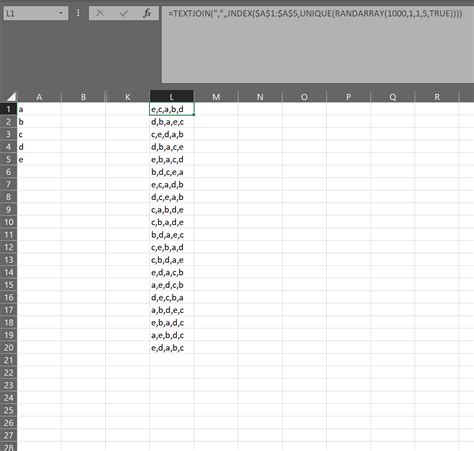
Task: Select column L header
Action: [x=171, y=96]
